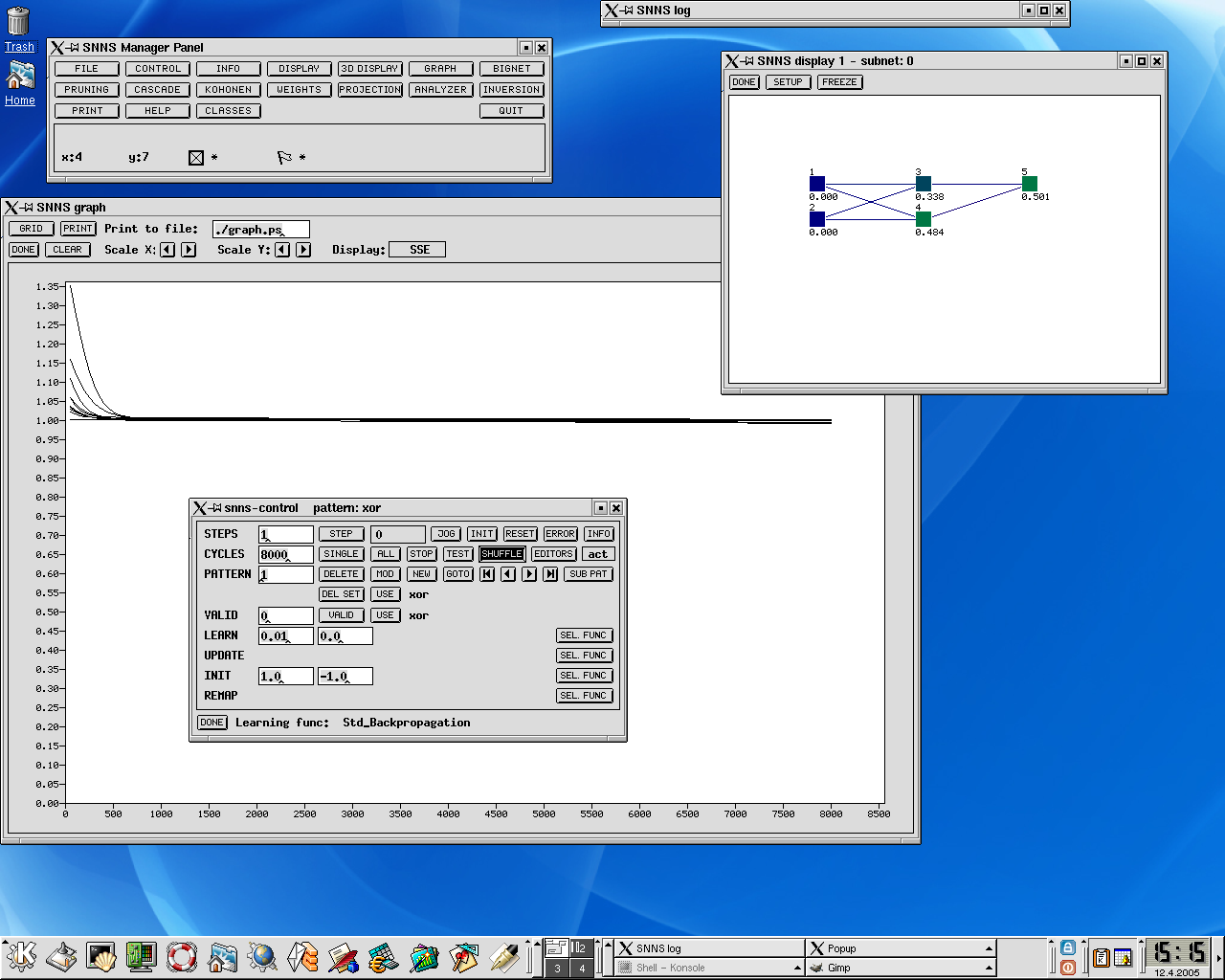Launch the fountain pen application icon
This screenshot has width=1225, height=980.
[503, 956]
